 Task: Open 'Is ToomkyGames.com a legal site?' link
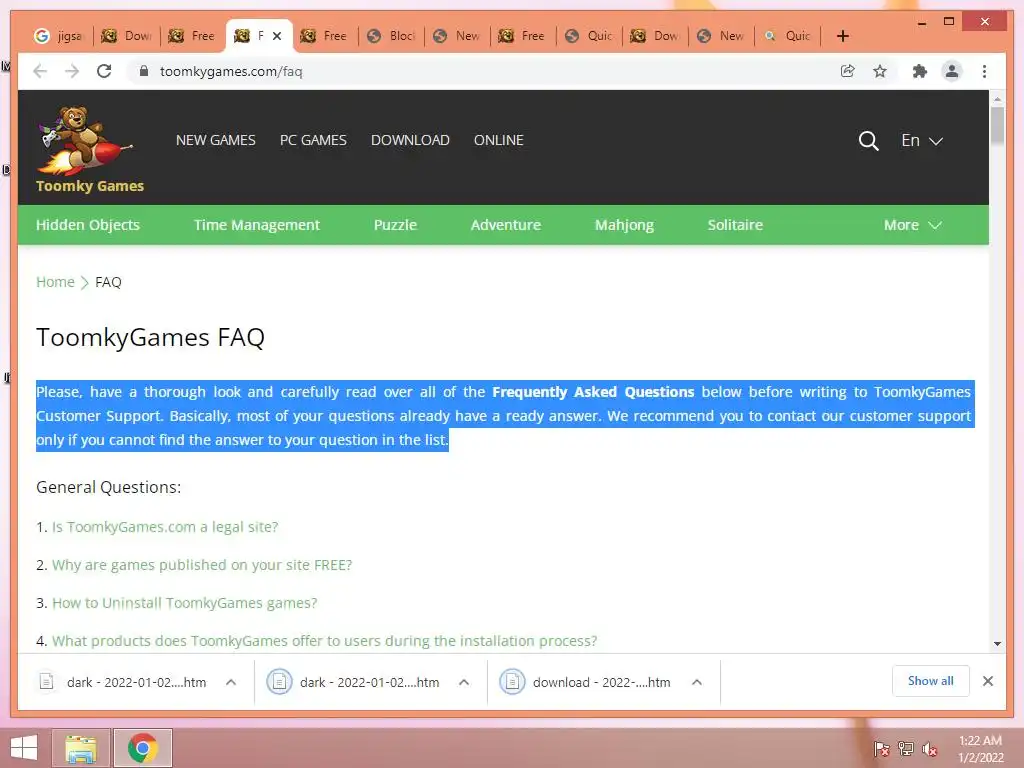pos(165,527)
